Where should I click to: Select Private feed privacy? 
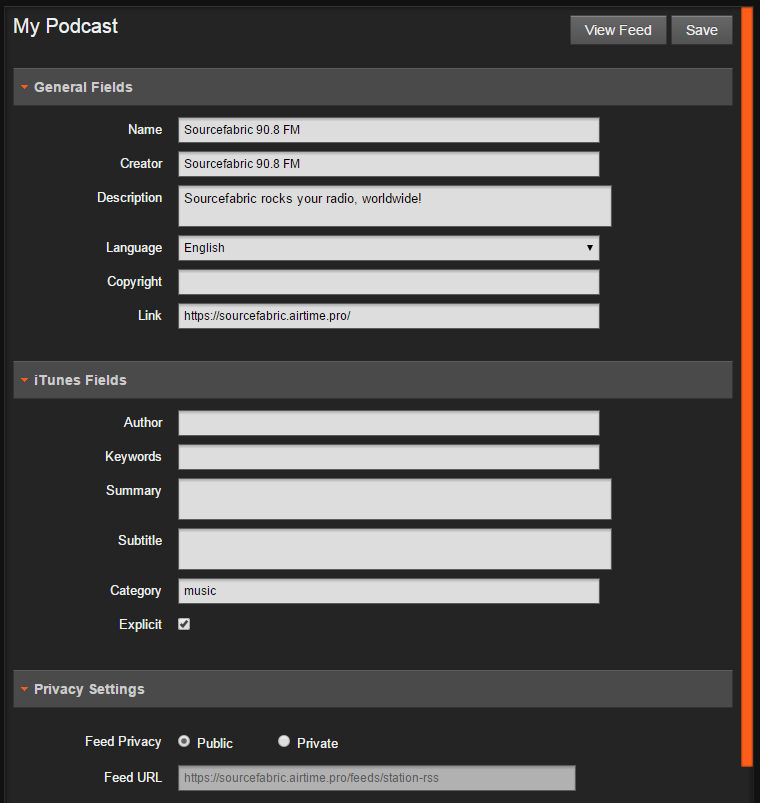[284, 741]
